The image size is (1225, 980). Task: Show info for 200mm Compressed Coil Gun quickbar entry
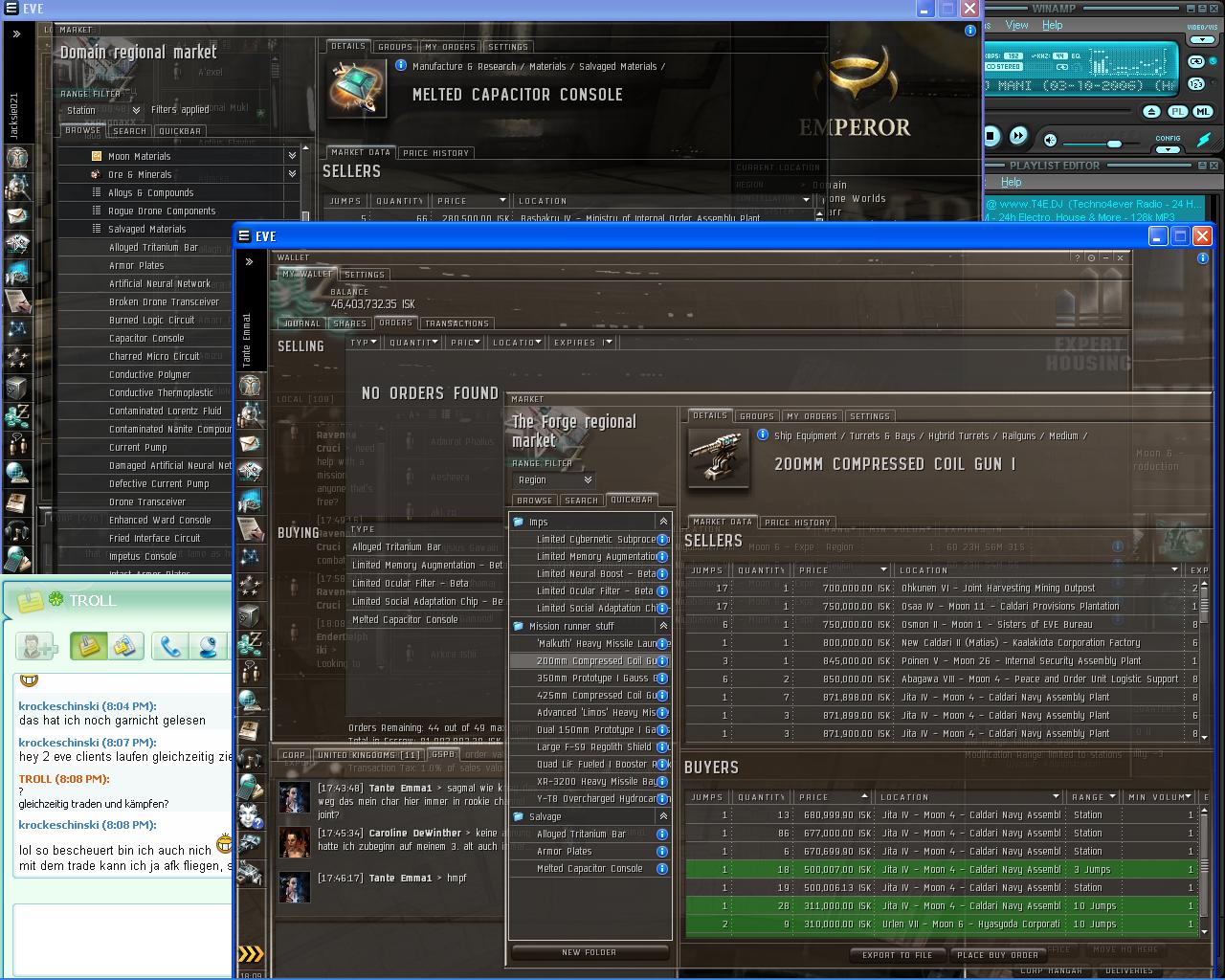[x=661, y=660]
